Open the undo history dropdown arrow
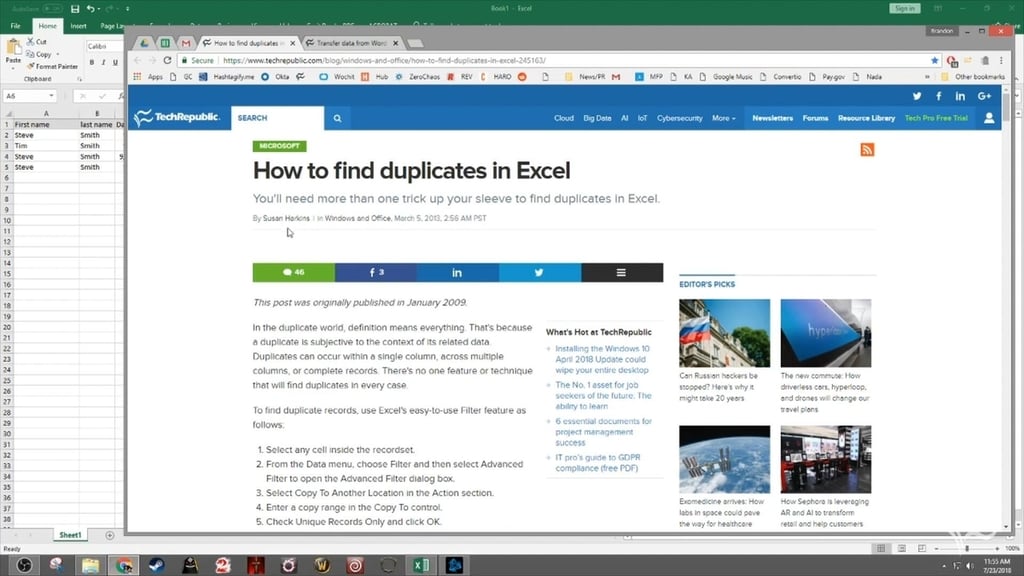This screenshot has width=1024, height=576. 99,8
